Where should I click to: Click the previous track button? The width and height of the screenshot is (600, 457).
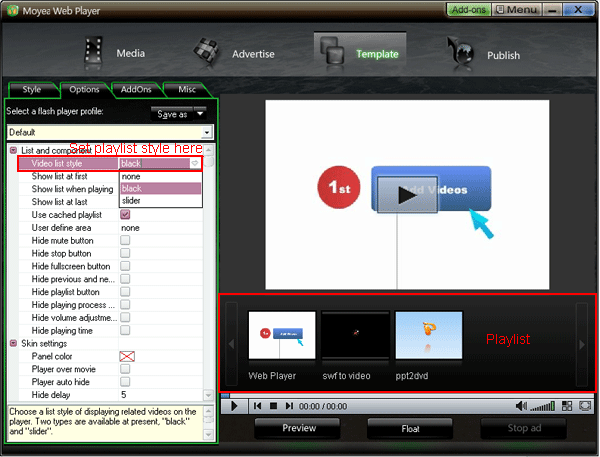(258, 406)
